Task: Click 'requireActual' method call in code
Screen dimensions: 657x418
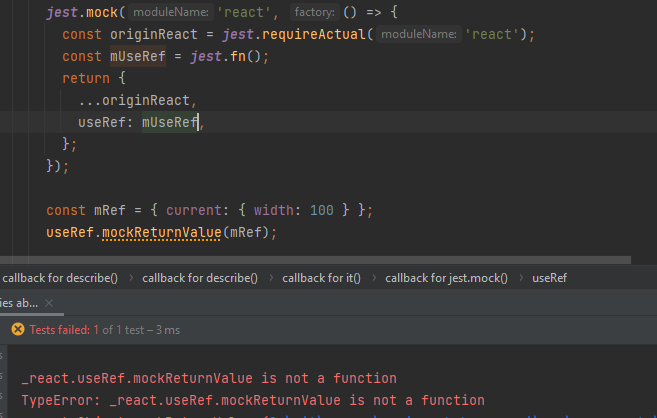Action: coord(313,34)
